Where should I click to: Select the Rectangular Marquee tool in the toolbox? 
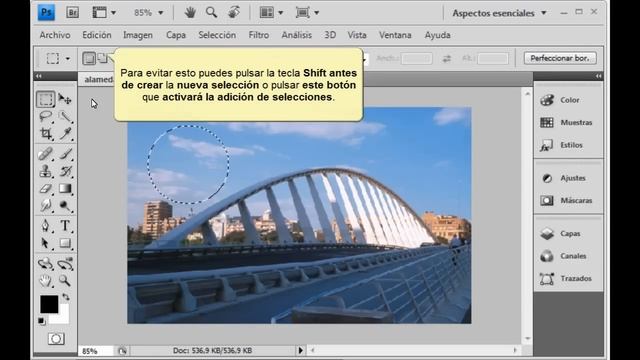point(45,99)
